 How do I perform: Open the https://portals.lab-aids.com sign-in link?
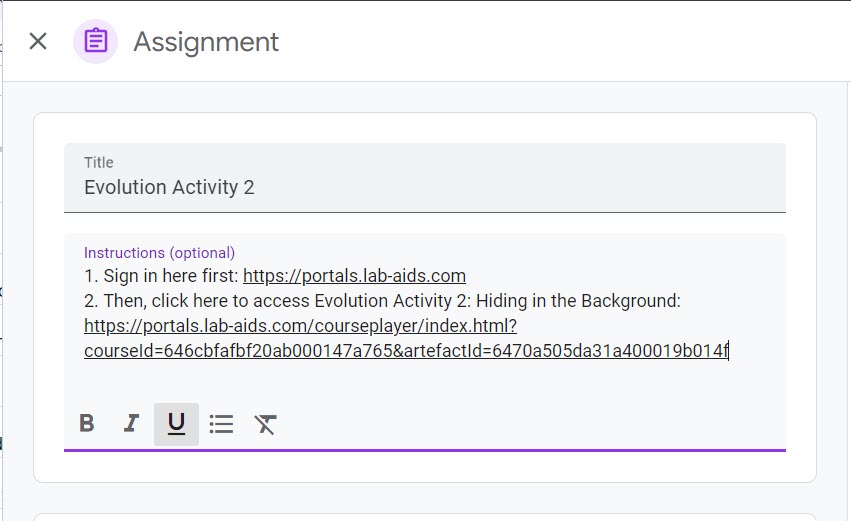pos(354,276)
